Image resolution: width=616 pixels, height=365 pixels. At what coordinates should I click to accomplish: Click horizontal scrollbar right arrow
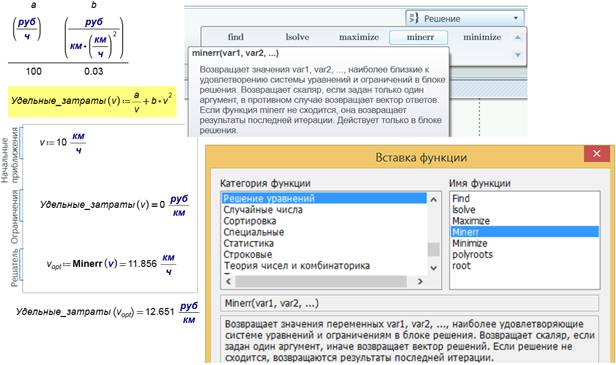coord(420,281)
